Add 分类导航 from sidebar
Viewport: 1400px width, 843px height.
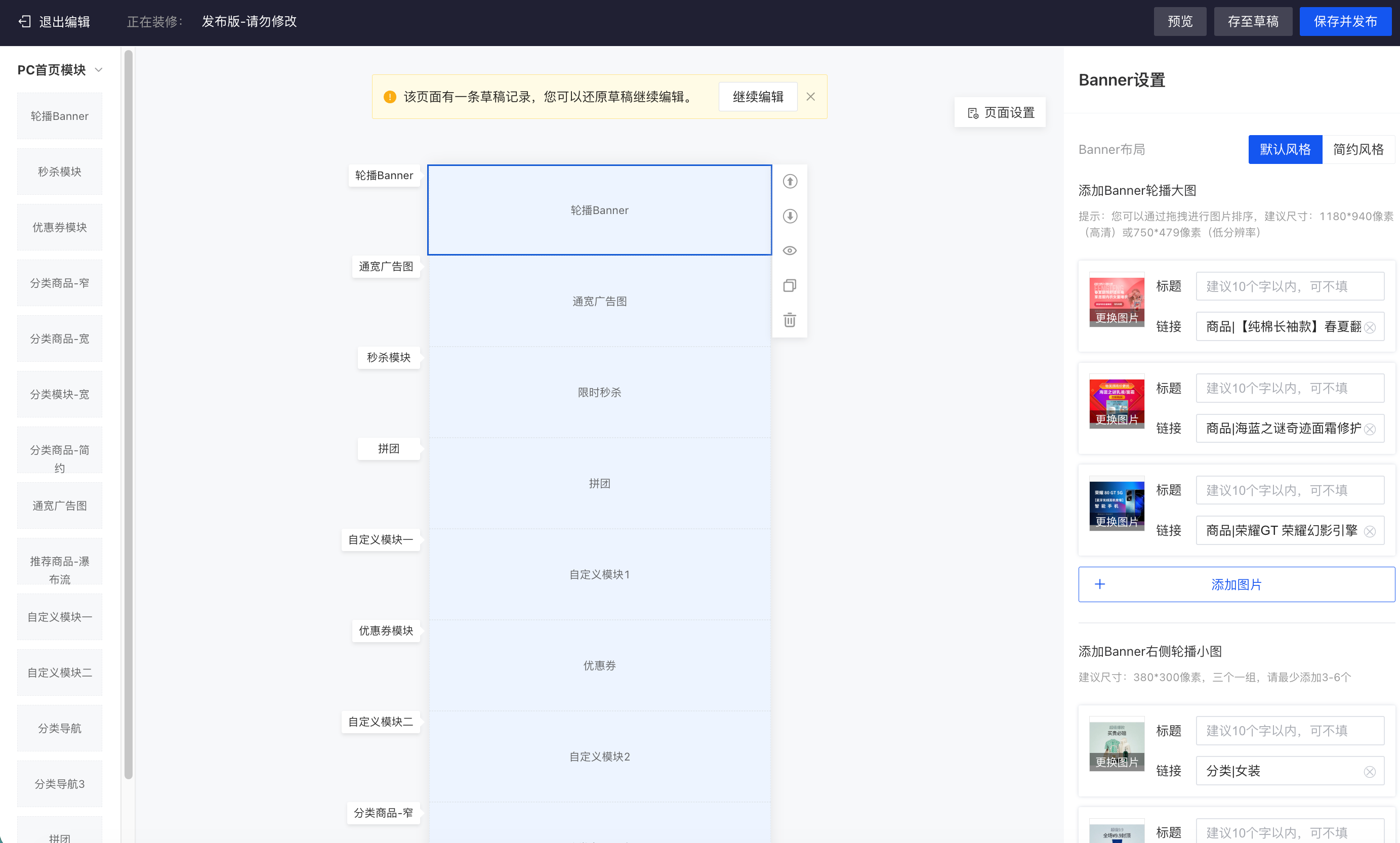click(x=60, y=728)
